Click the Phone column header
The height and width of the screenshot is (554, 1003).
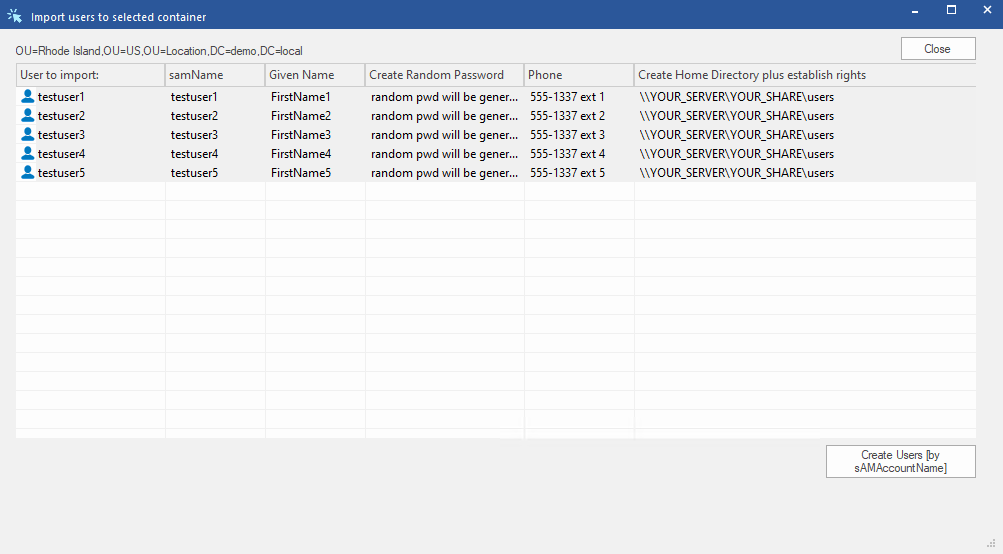(578, 75)
